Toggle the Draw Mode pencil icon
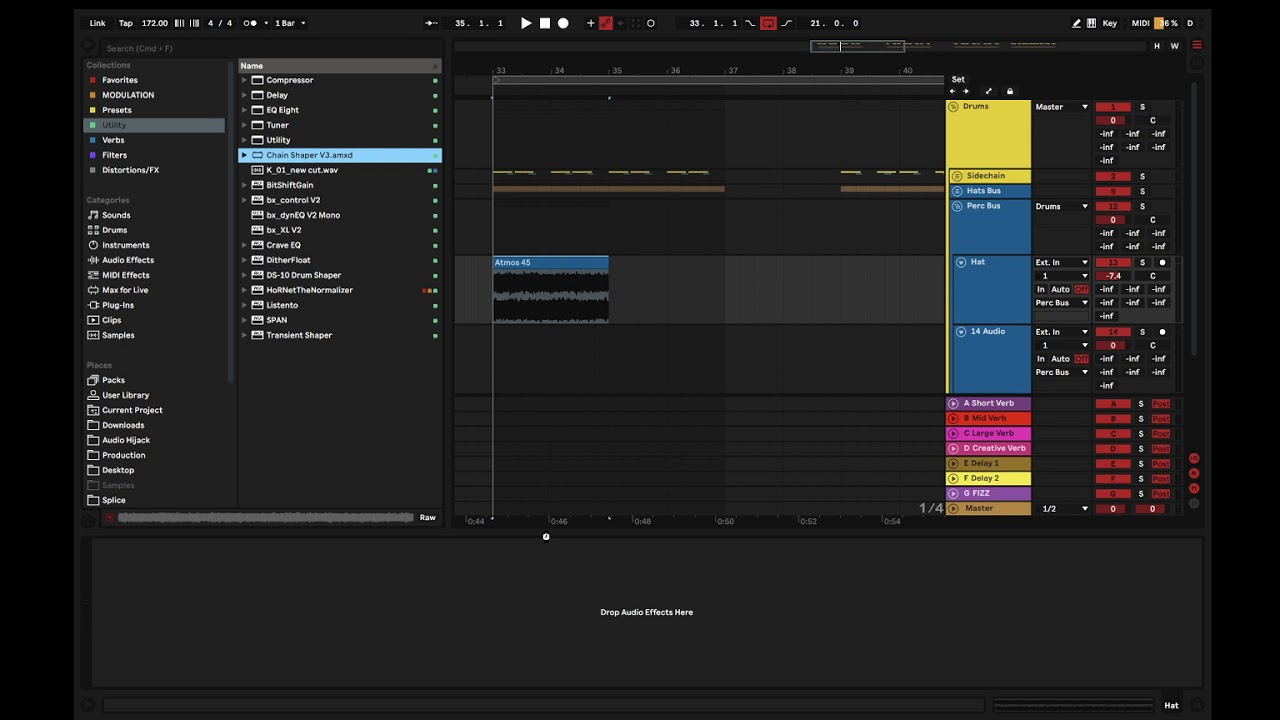The height and width of the screenshot is (720, 1280). coord(1076,23)
